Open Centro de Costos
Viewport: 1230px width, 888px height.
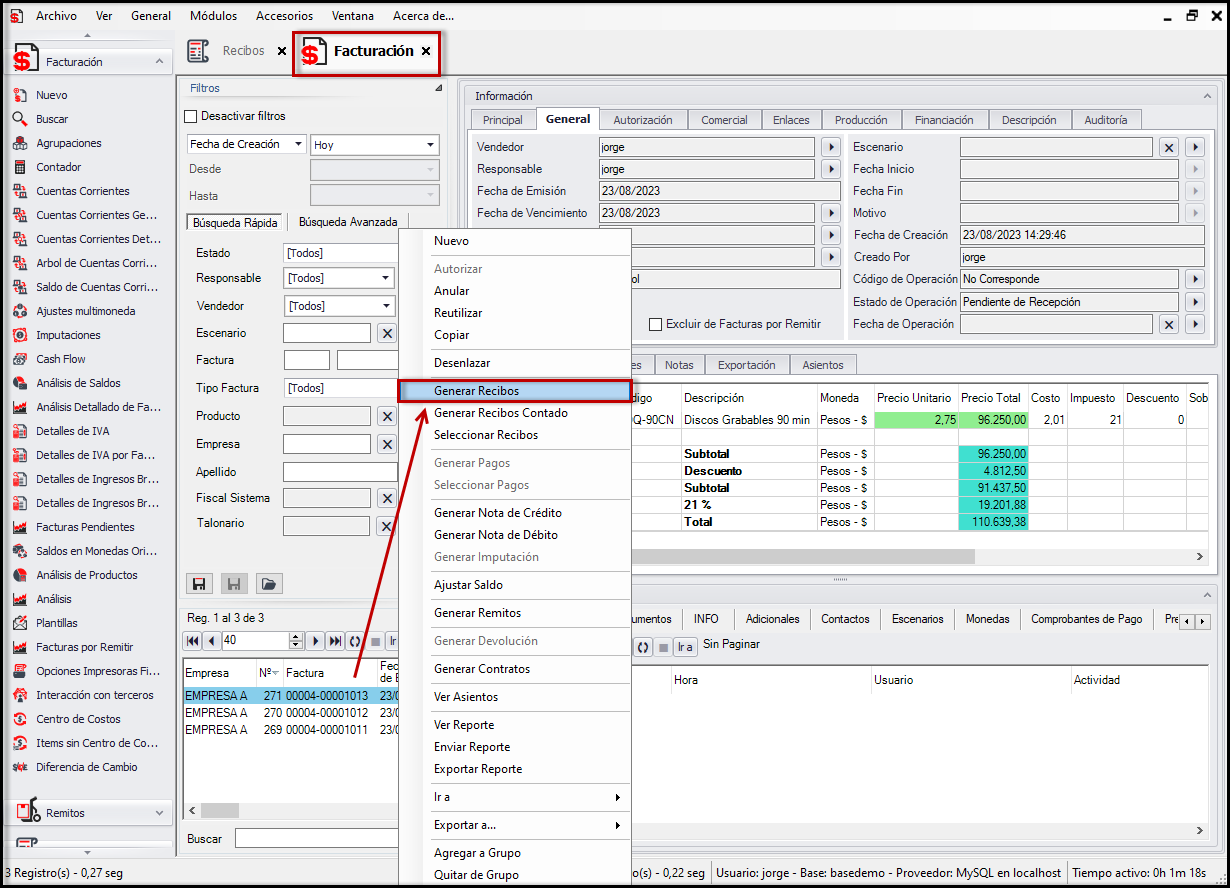click(x=78, y=719)
